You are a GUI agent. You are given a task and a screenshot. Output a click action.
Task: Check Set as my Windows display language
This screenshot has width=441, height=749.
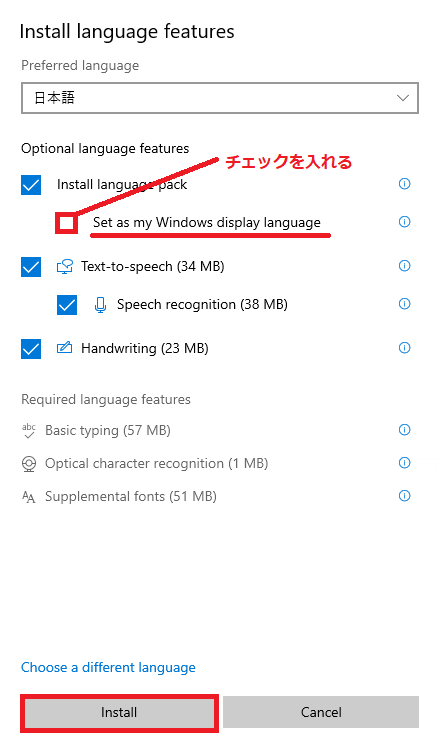(x=67, y=223)
